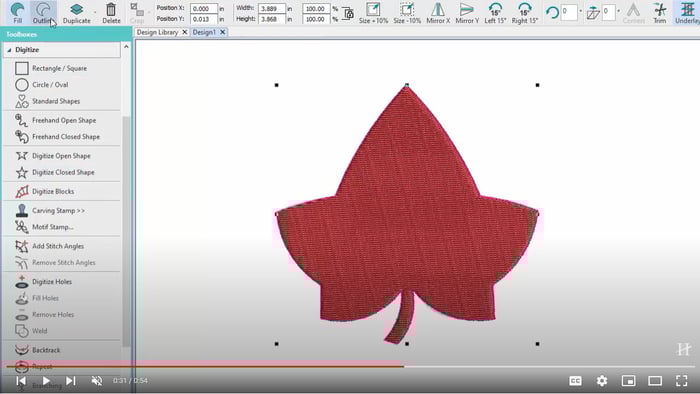Screen dimensions: 700x394
Task: Skip to next video
Action: coord(71,381)
